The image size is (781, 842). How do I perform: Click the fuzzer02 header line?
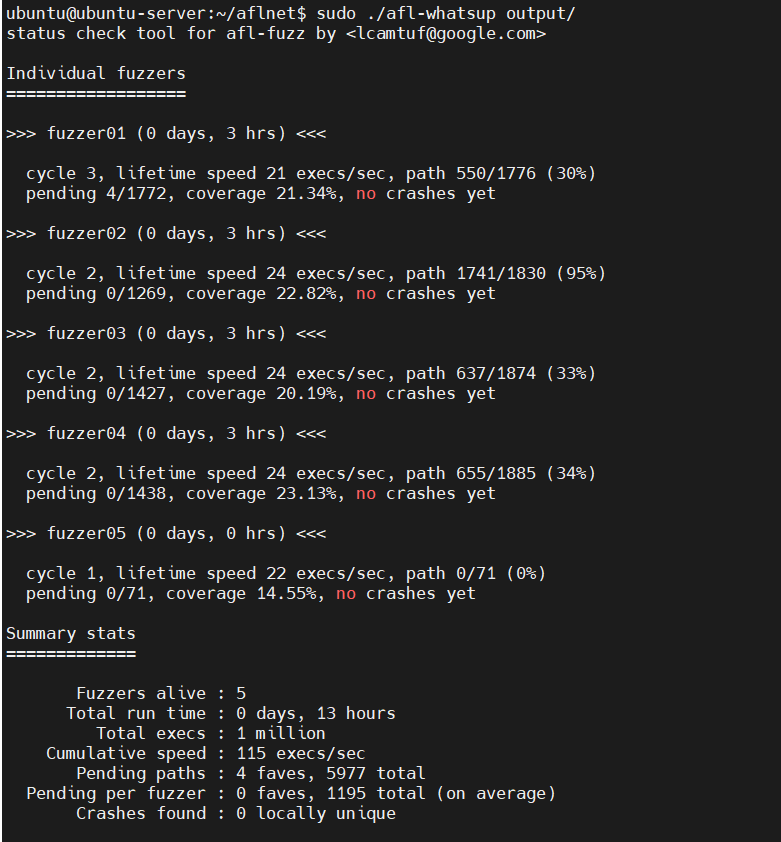click(166, 233)
